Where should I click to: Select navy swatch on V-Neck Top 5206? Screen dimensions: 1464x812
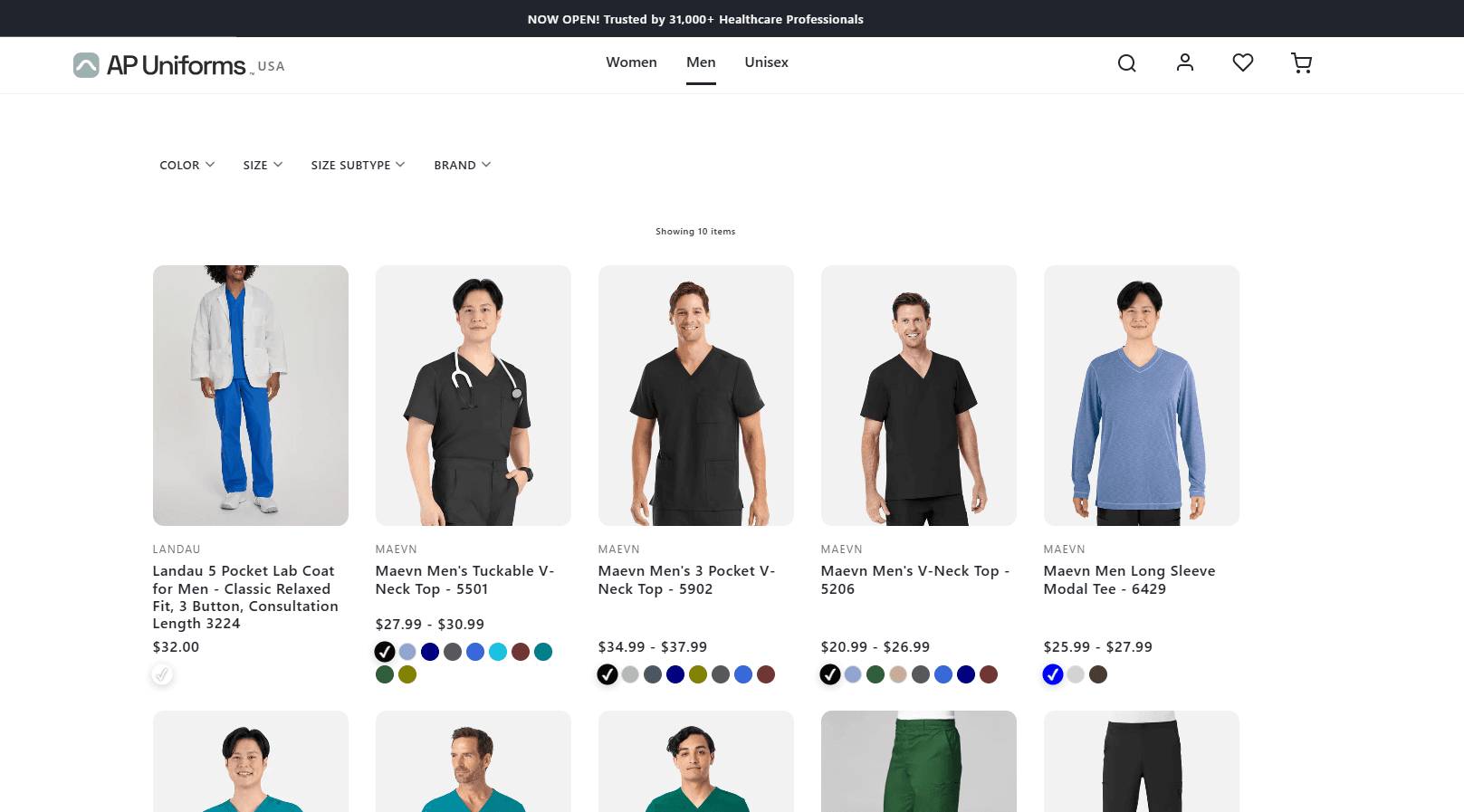pos(966,674)
